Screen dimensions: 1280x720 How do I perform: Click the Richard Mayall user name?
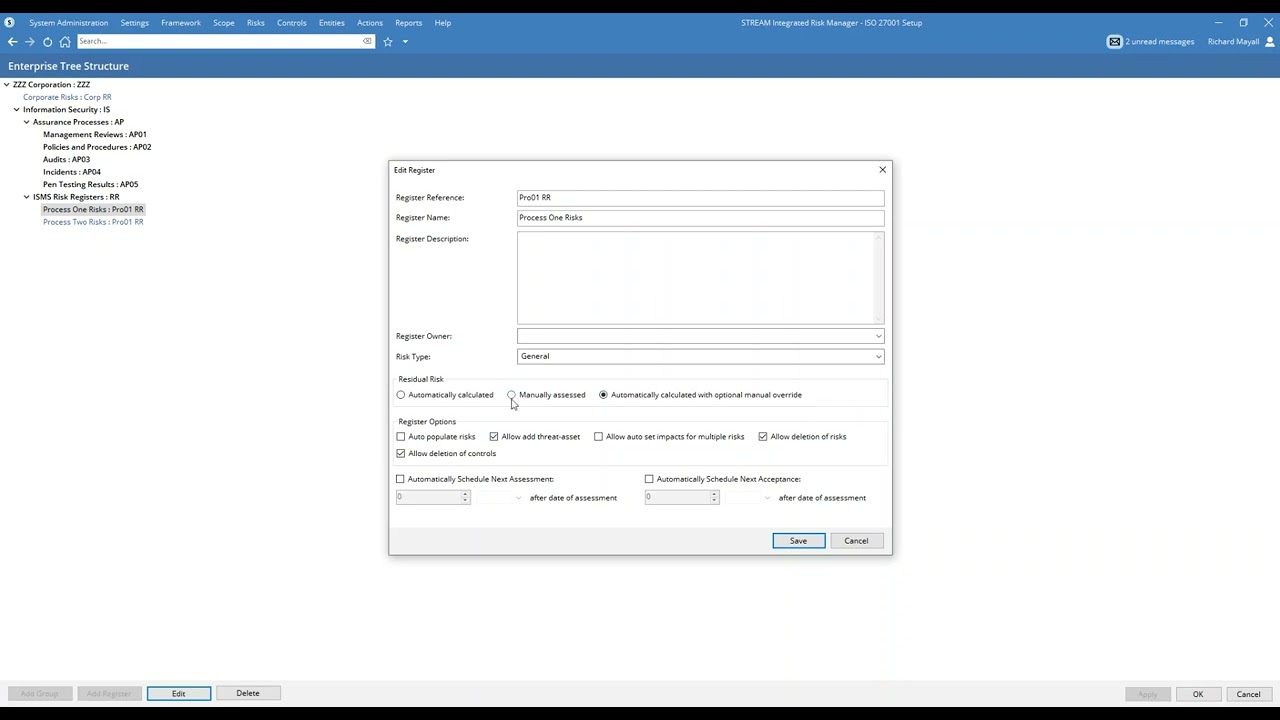tap(1233, 42)
